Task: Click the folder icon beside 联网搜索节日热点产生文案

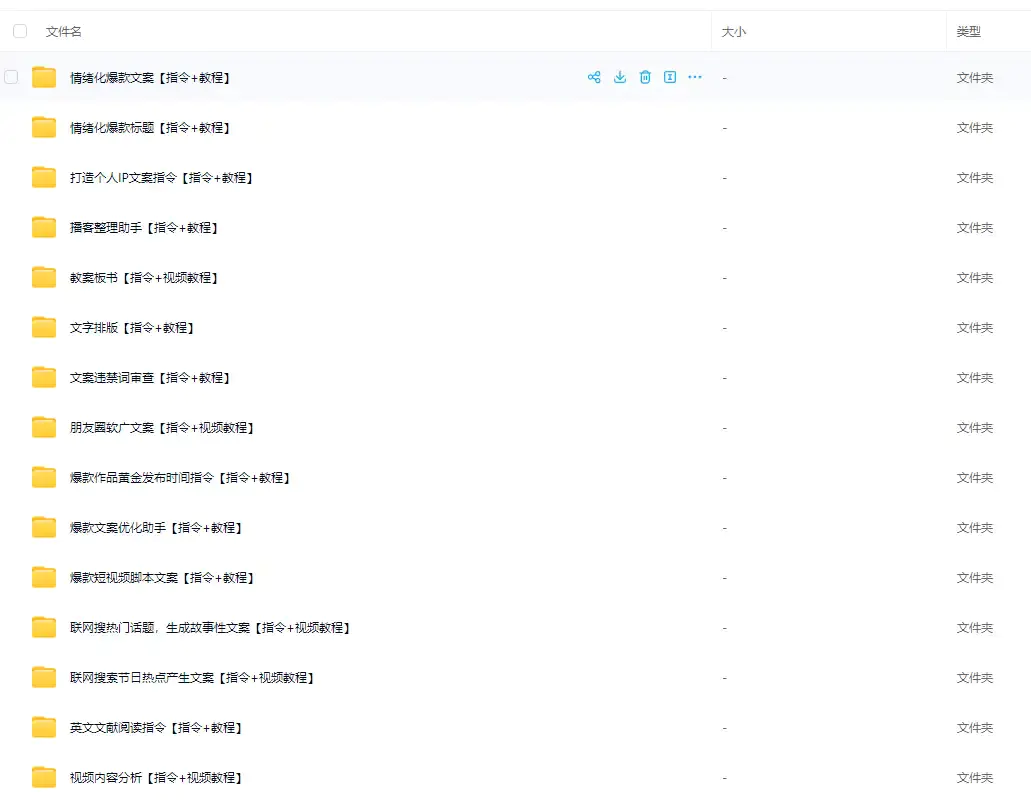Action: pos(44,677)
